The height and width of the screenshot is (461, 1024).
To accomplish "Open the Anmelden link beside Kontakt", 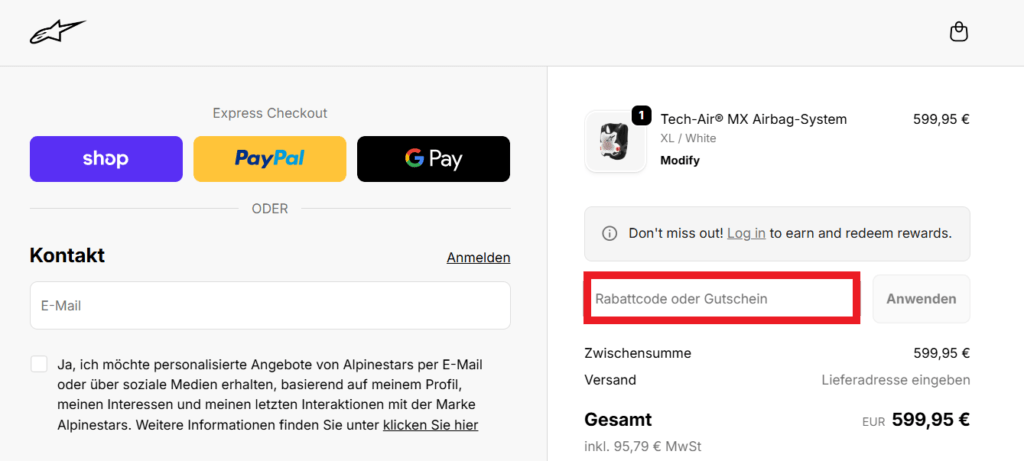I will (478, 258).
